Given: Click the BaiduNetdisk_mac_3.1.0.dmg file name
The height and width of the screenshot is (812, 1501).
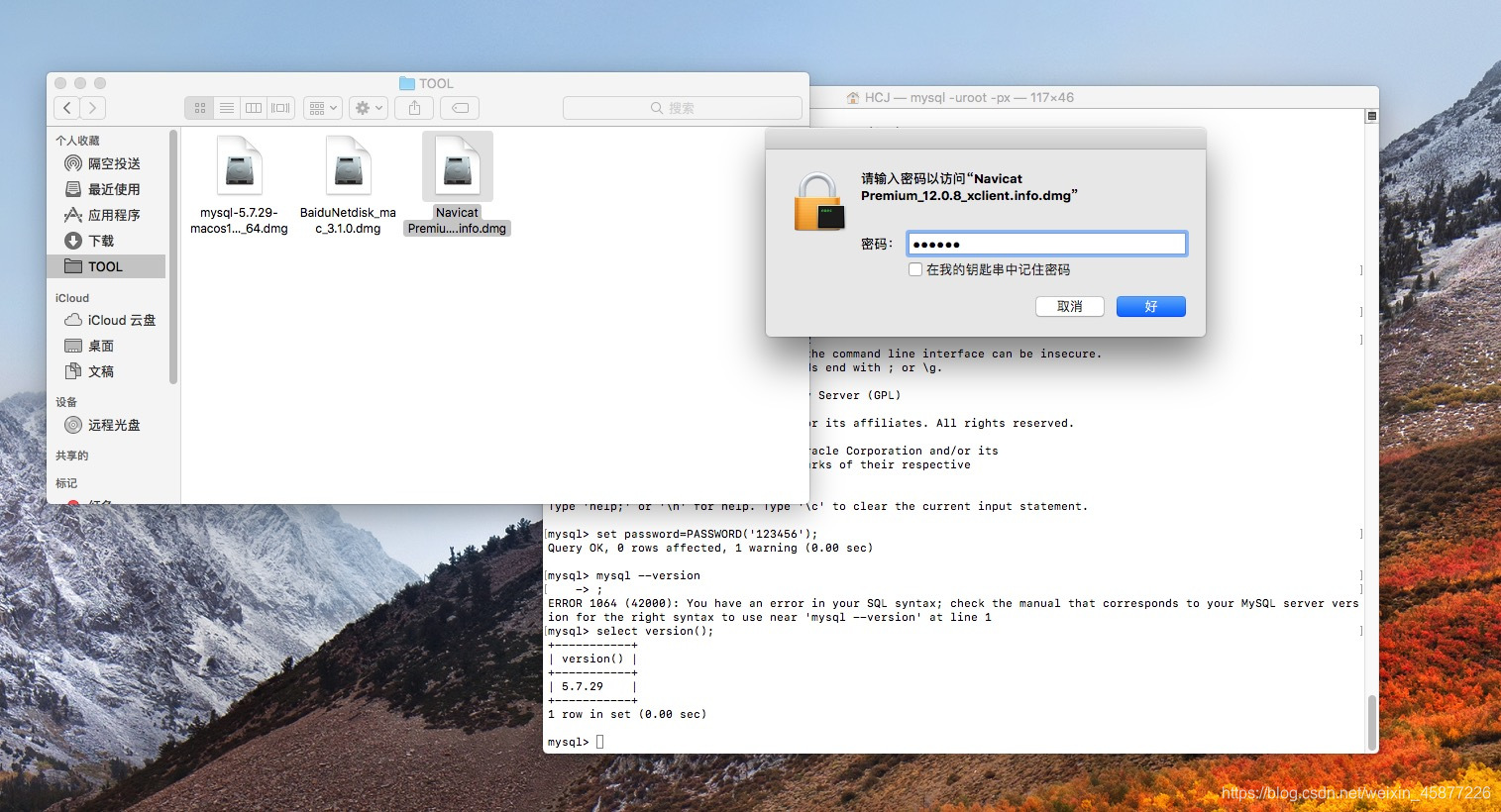Looking at the screenshot, I should click(348, 221).
